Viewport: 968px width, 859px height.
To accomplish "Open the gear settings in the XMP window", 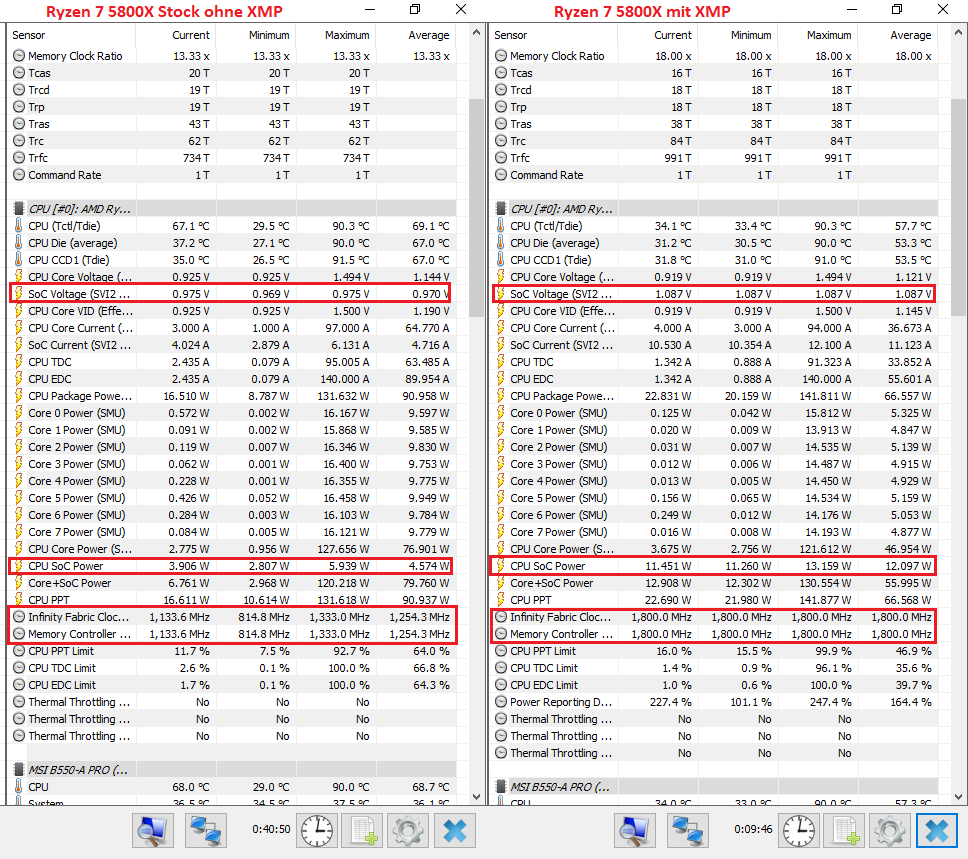I will coord(890,830).
